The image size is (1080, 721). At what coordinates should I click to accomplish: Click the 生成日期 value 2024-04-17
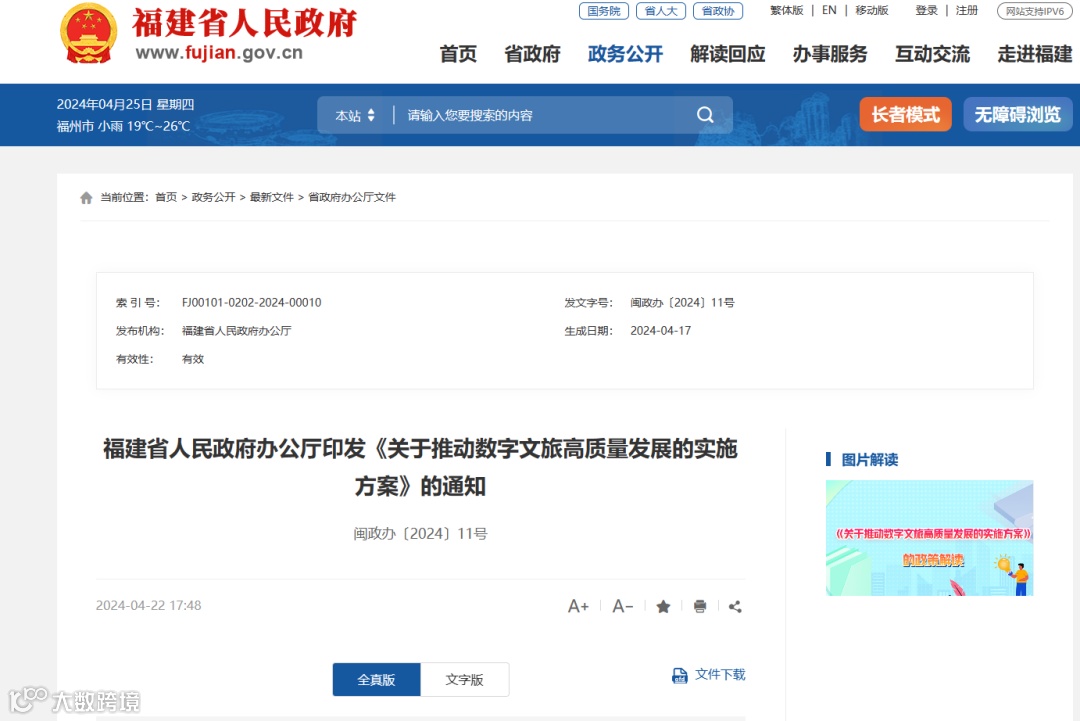pyautogui.click(x=661, y=331)
